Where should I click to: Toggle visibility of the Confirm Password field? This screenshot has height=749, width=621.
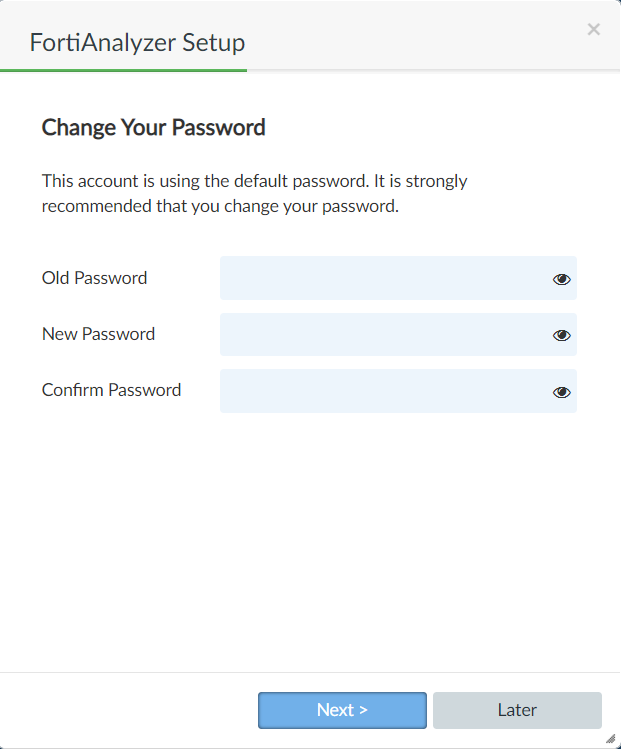click(x=562, y=392)
